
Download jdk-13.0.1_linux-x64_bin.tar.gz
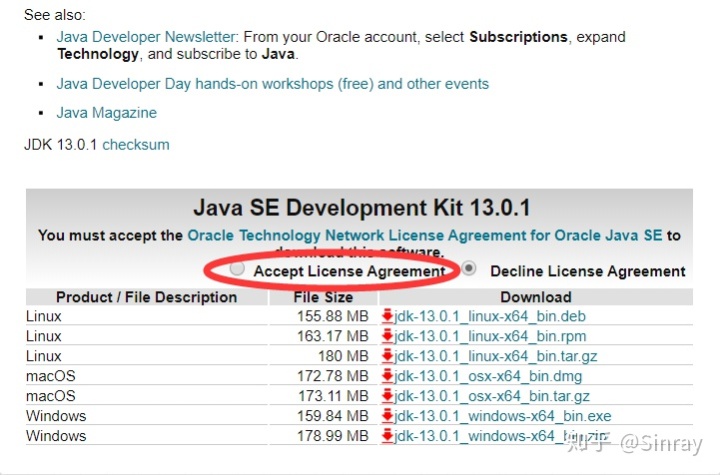point(495,356)
